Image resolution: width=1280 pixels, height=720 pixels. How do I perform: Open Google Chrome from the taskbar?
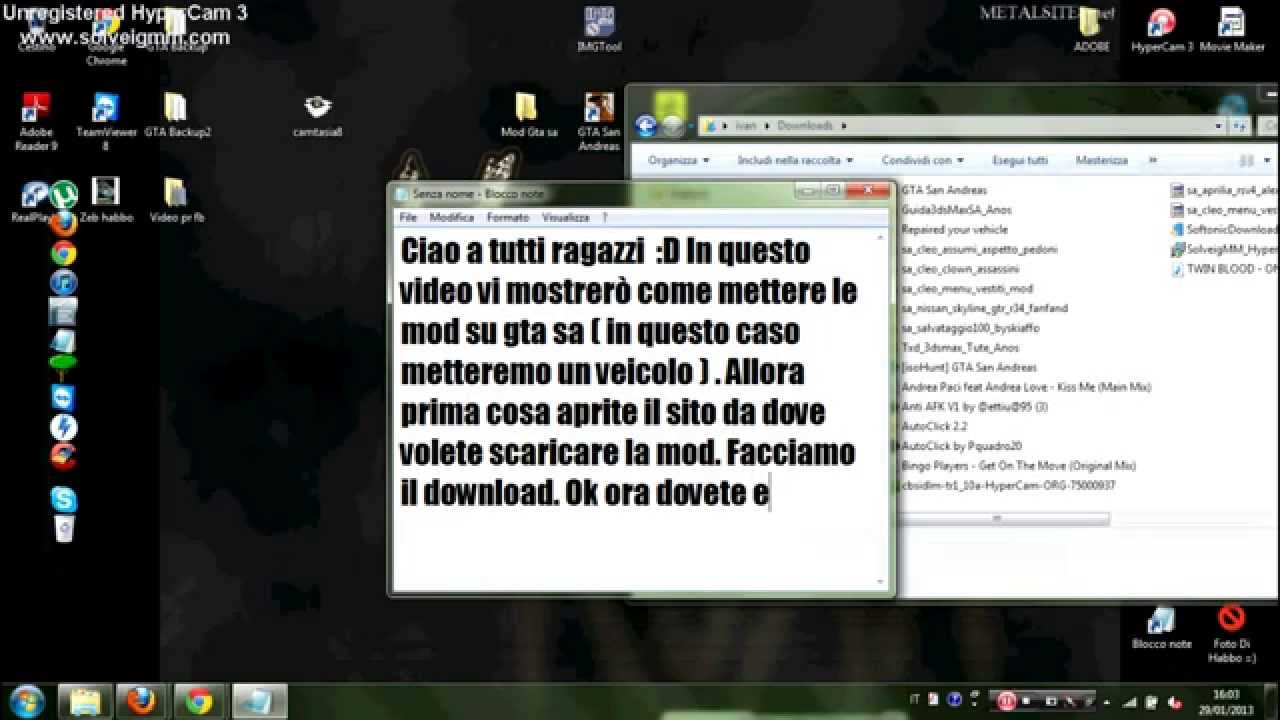pyautogui.click(x=200, y=701)
